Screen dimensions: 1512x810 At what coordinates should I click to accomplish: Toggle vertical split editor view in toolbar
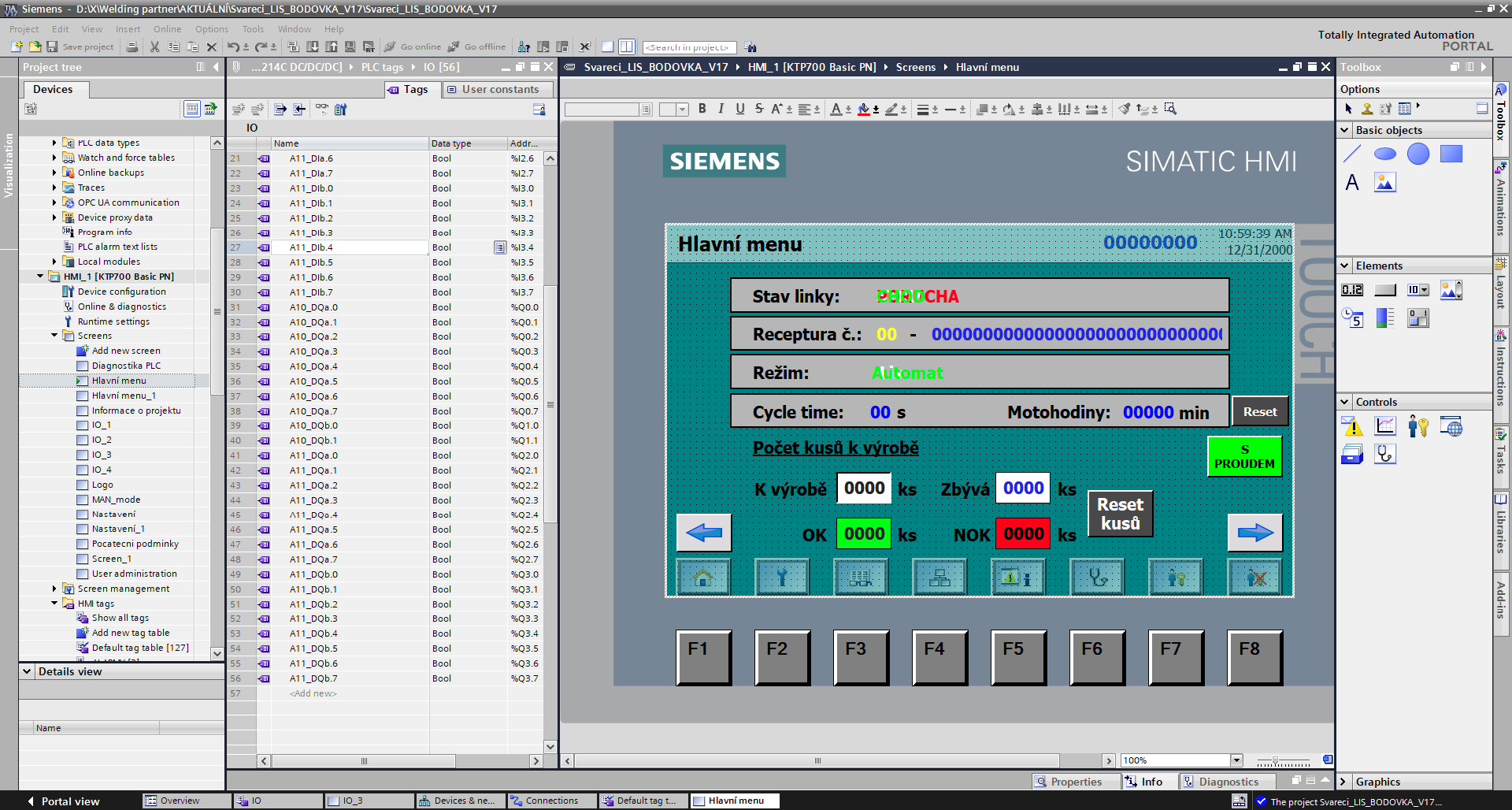pyautogui.click(x=627, y=46)
